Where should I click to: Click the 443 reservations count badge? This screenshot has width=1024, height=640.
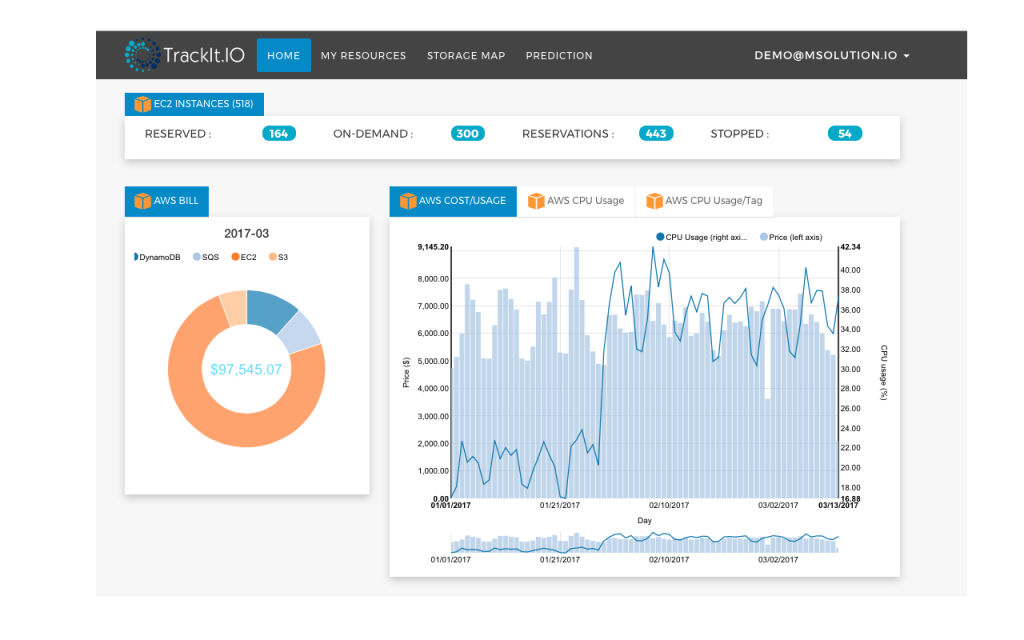(655, 132)
